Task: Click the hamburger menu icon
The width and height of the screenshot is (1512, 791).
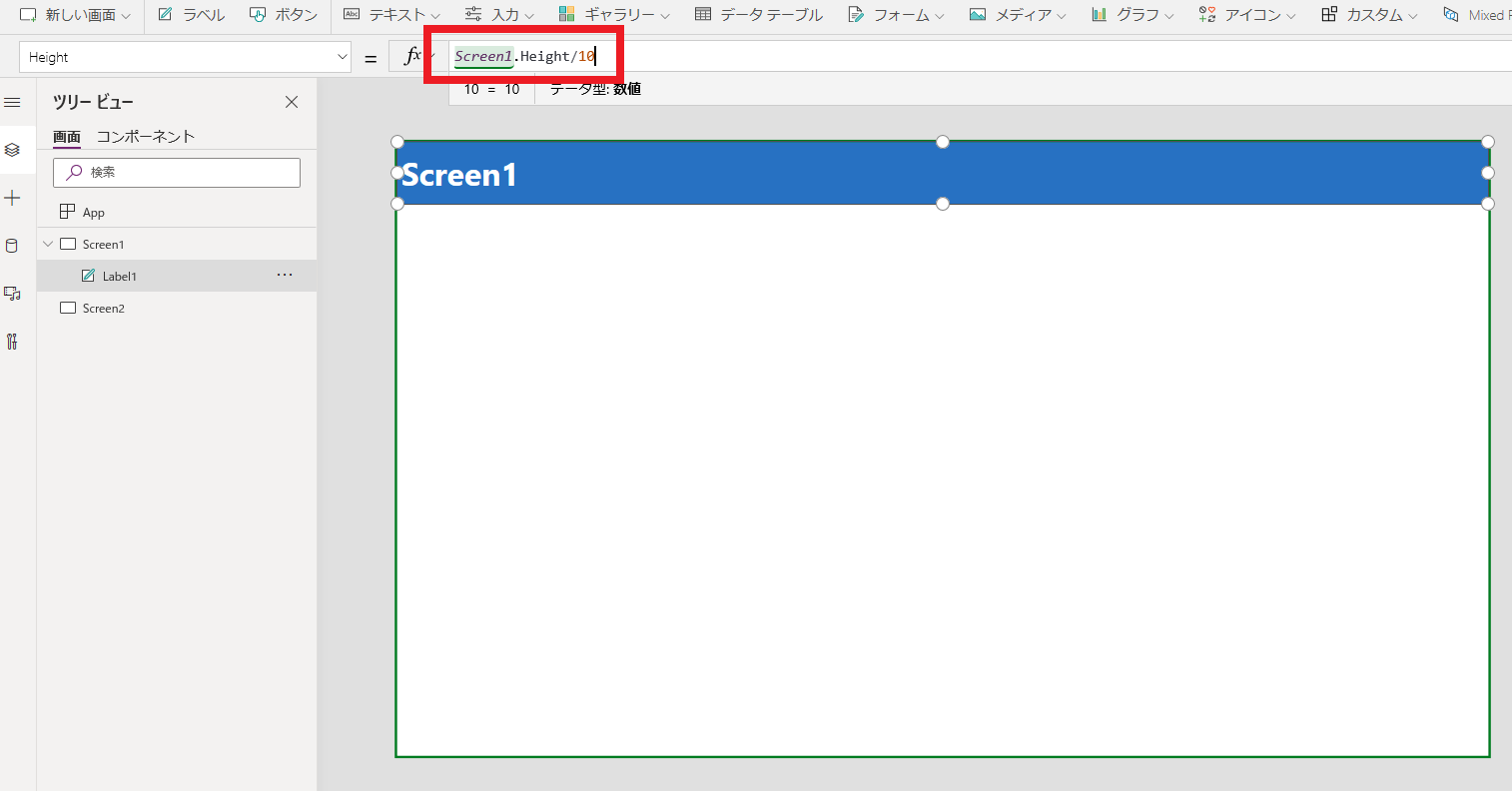Action: (12, 103)
